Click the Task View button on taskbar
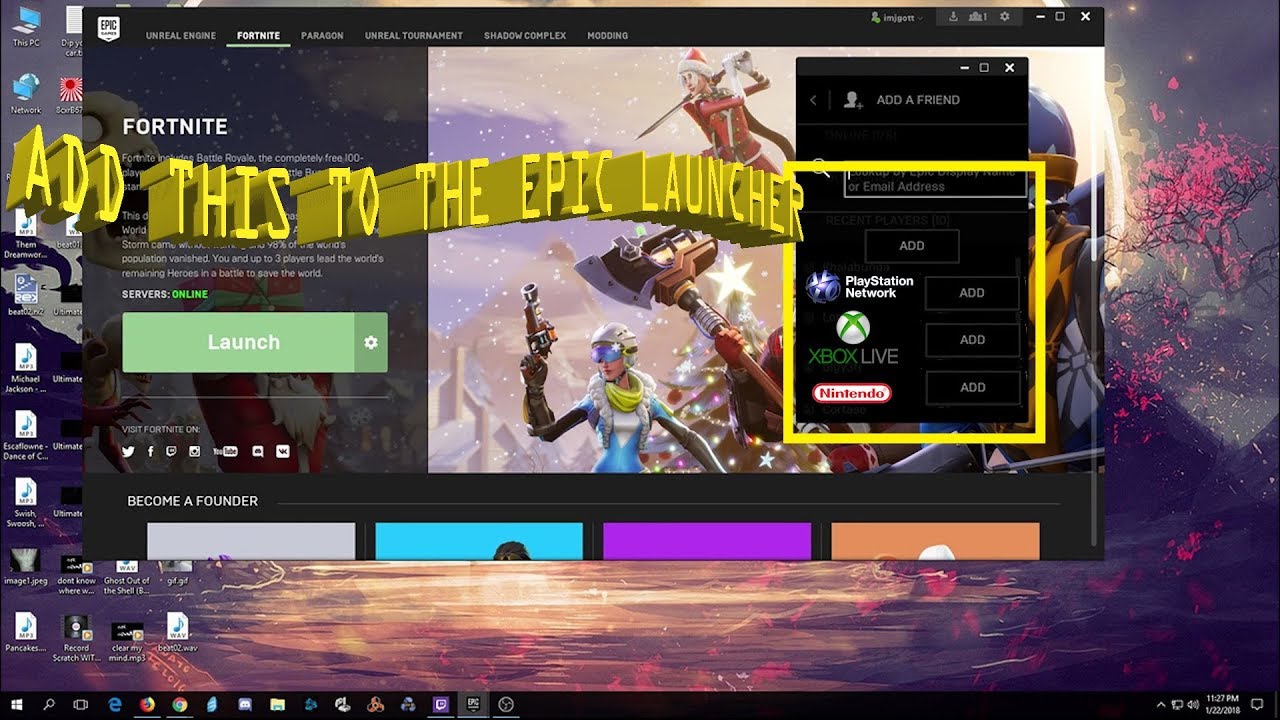 pyautogui.click(x=82, y=705)
